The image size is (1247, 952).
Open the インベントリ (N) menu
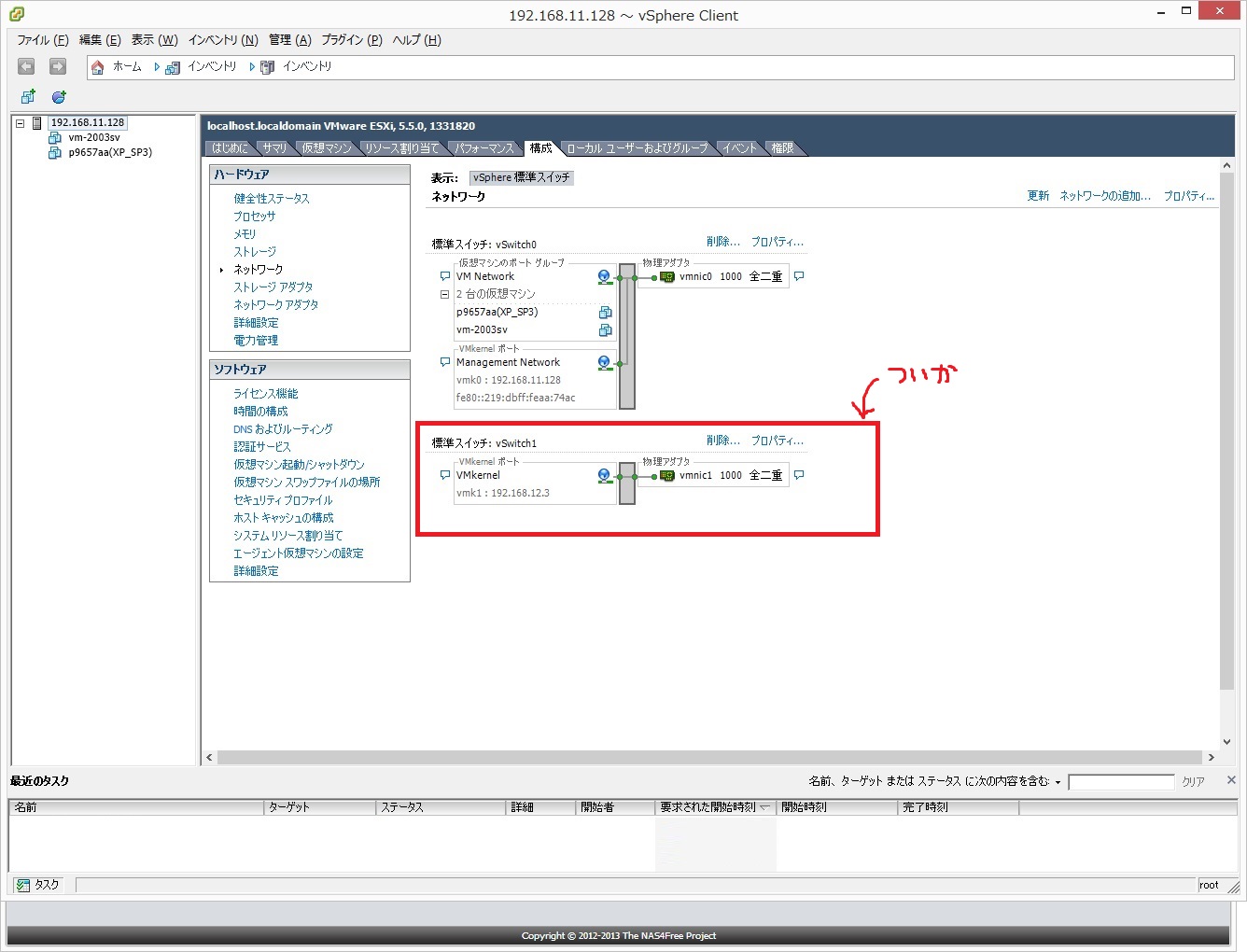[x=223, y=40]
